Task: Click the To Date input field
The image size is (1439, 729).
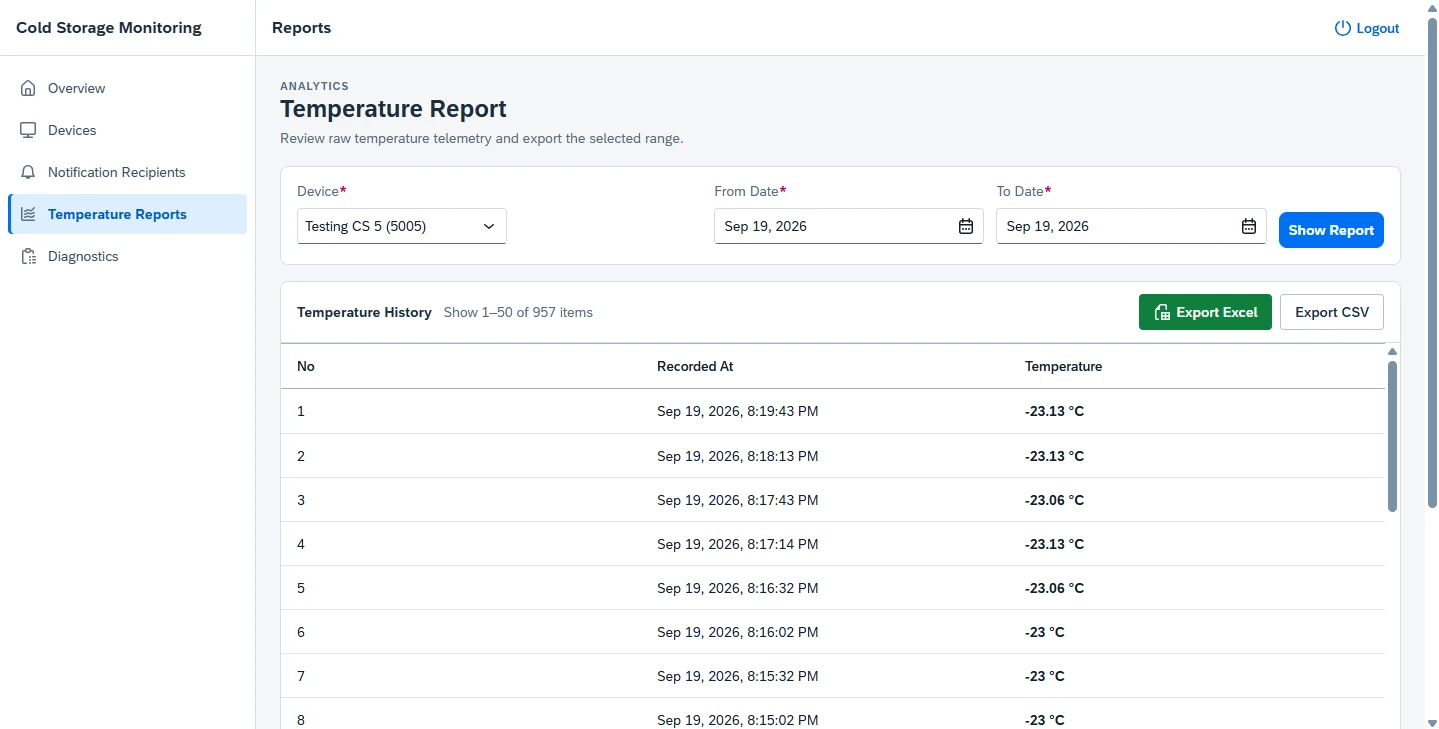Action: 1131,226
